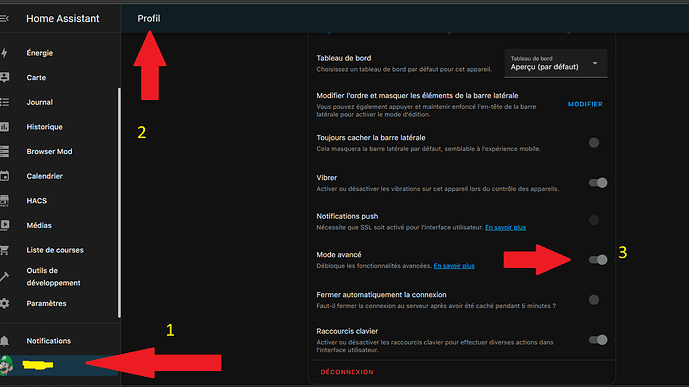Click the Profil page title
Viewport: 689px width, 387px height.
tap(149, 18)
